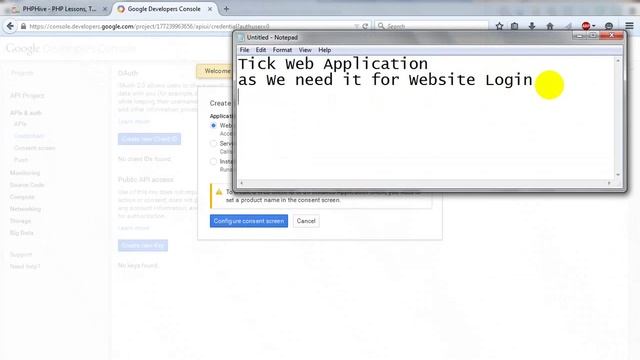Expand the Adblock Plus dropdown arrow

(x=594, y=26)
